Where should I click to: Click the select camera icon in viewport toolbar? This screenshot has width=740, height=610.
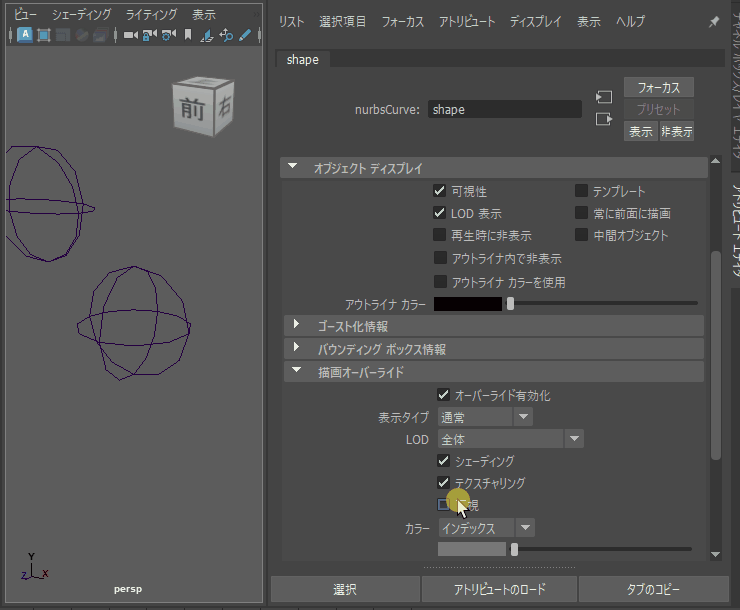130,36
